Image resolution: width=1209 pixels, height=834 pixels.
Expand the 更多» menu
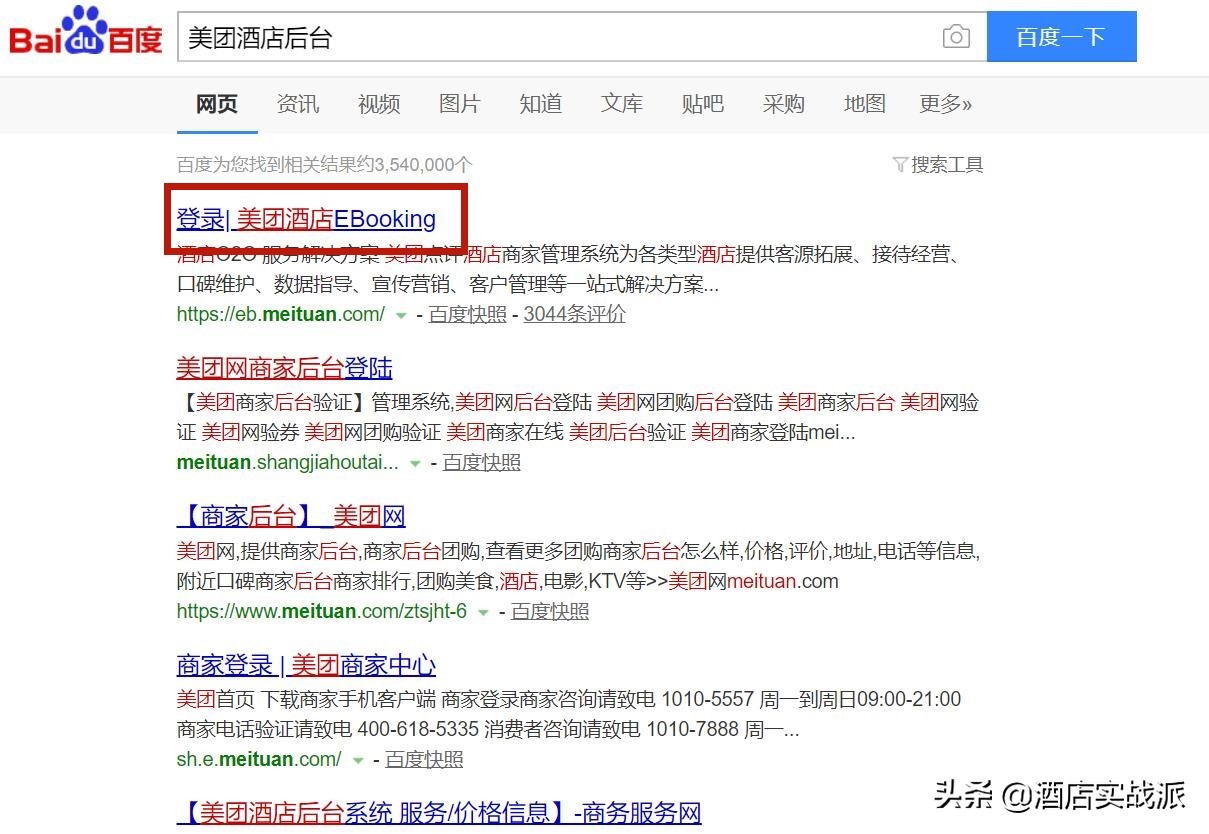click(944, 103)
